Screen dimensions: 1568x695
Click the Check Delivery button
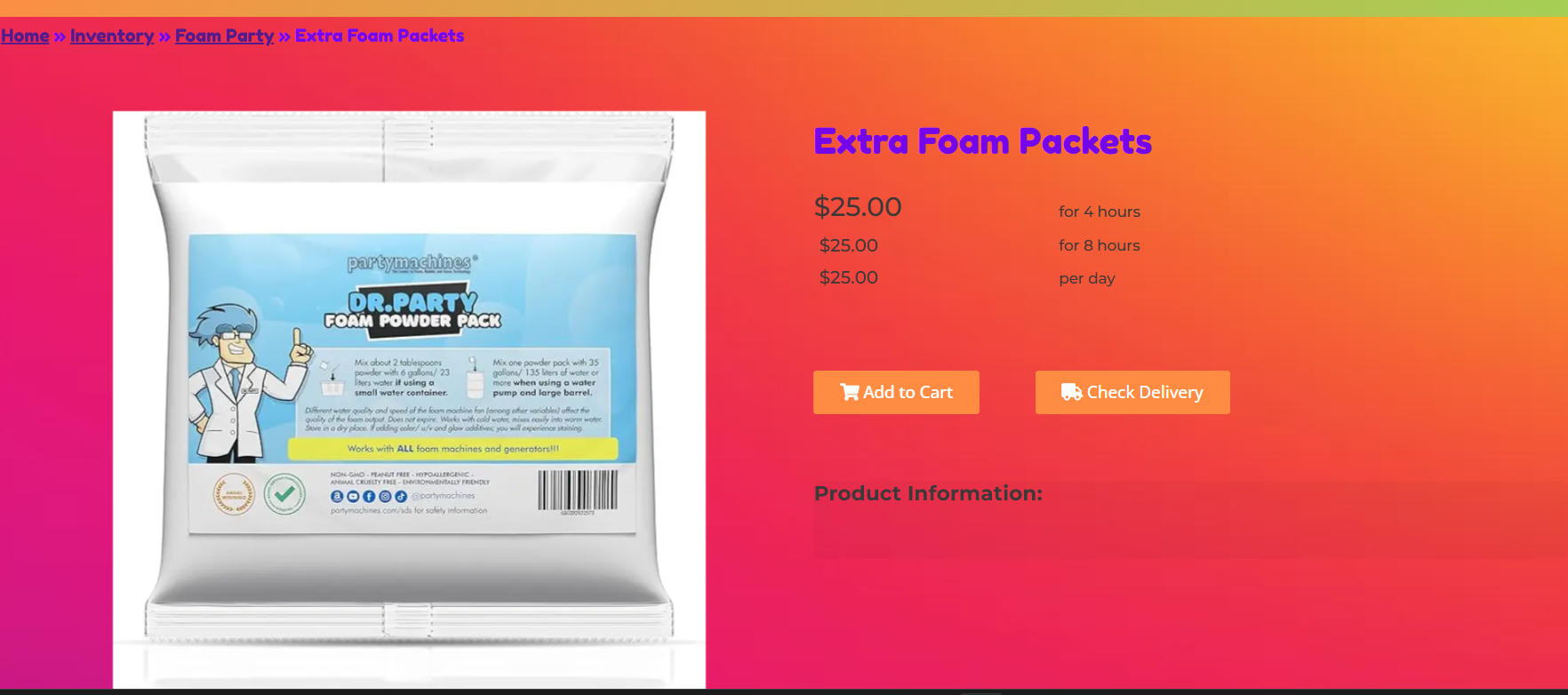click(1132, 392)
